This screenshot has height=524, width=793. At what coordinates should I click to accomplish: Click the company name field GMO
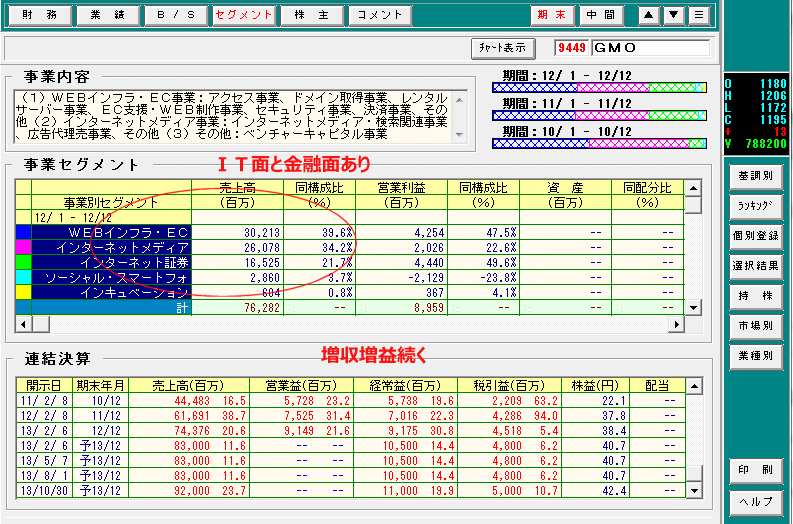(x=650, y=48)
